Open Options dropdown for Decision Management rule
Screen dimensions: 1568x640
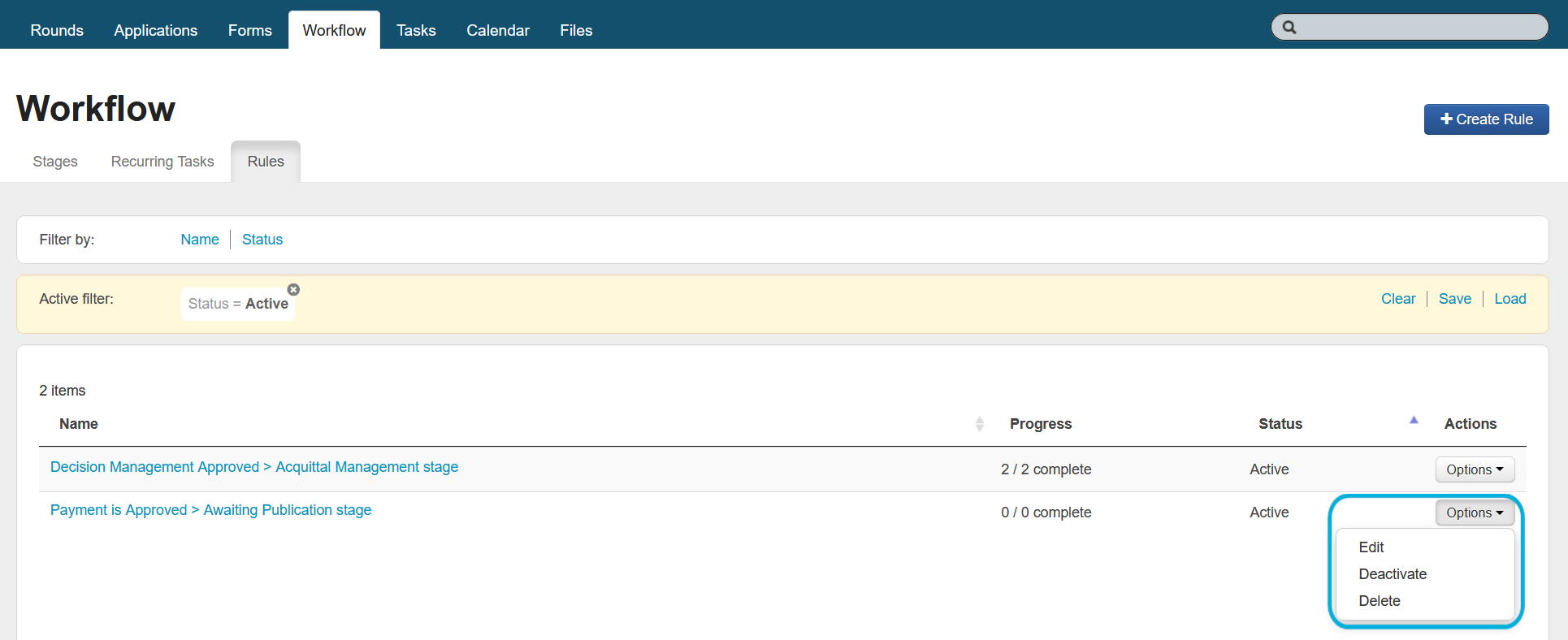[1474, 469]
